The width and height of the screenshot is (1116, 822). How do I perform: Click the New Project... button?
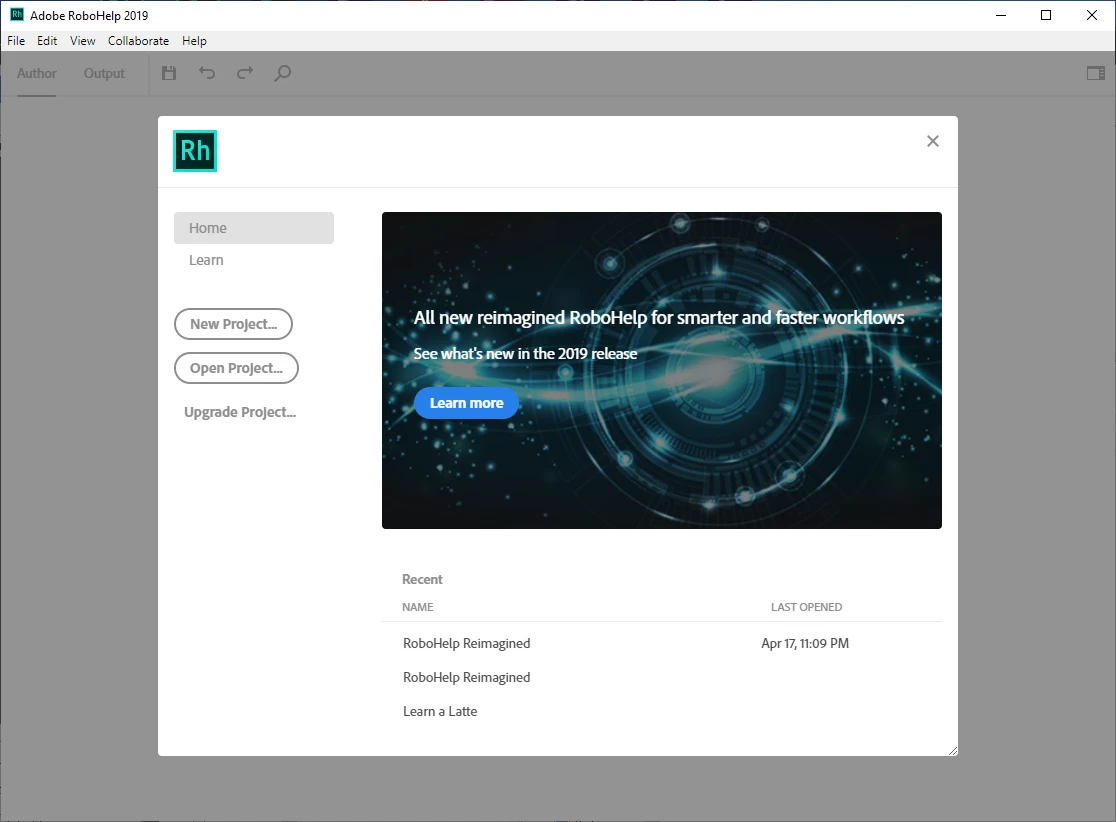click(233, 324)
